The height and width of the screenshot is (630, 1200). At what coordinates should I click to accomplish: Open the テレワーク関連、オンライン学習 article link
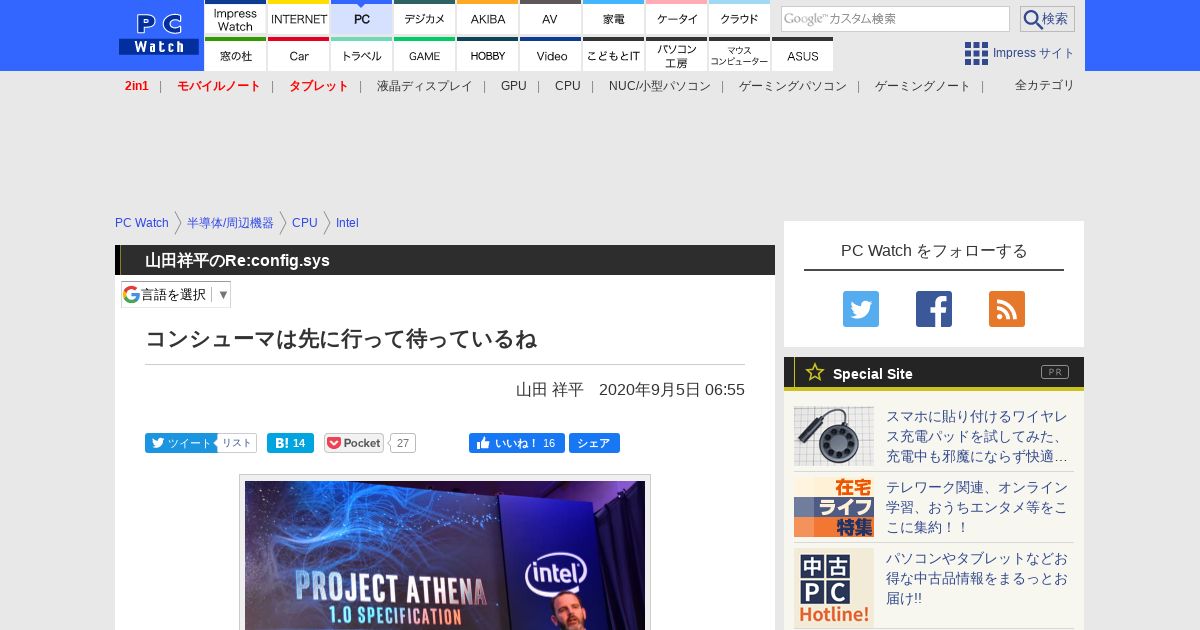977,507
